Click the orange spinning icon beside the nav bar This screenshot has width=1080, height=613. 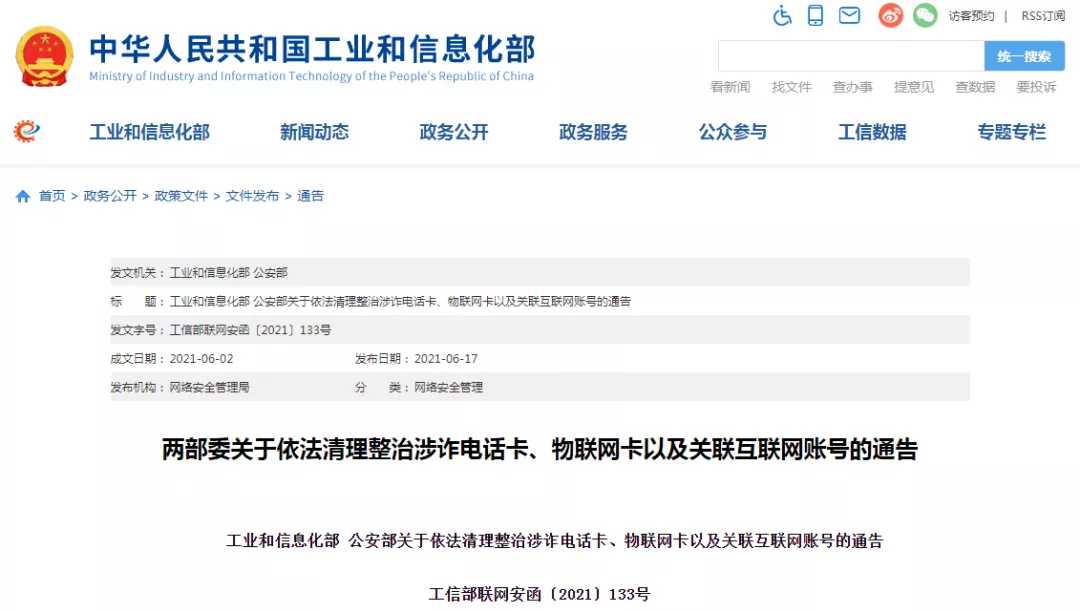28,131
